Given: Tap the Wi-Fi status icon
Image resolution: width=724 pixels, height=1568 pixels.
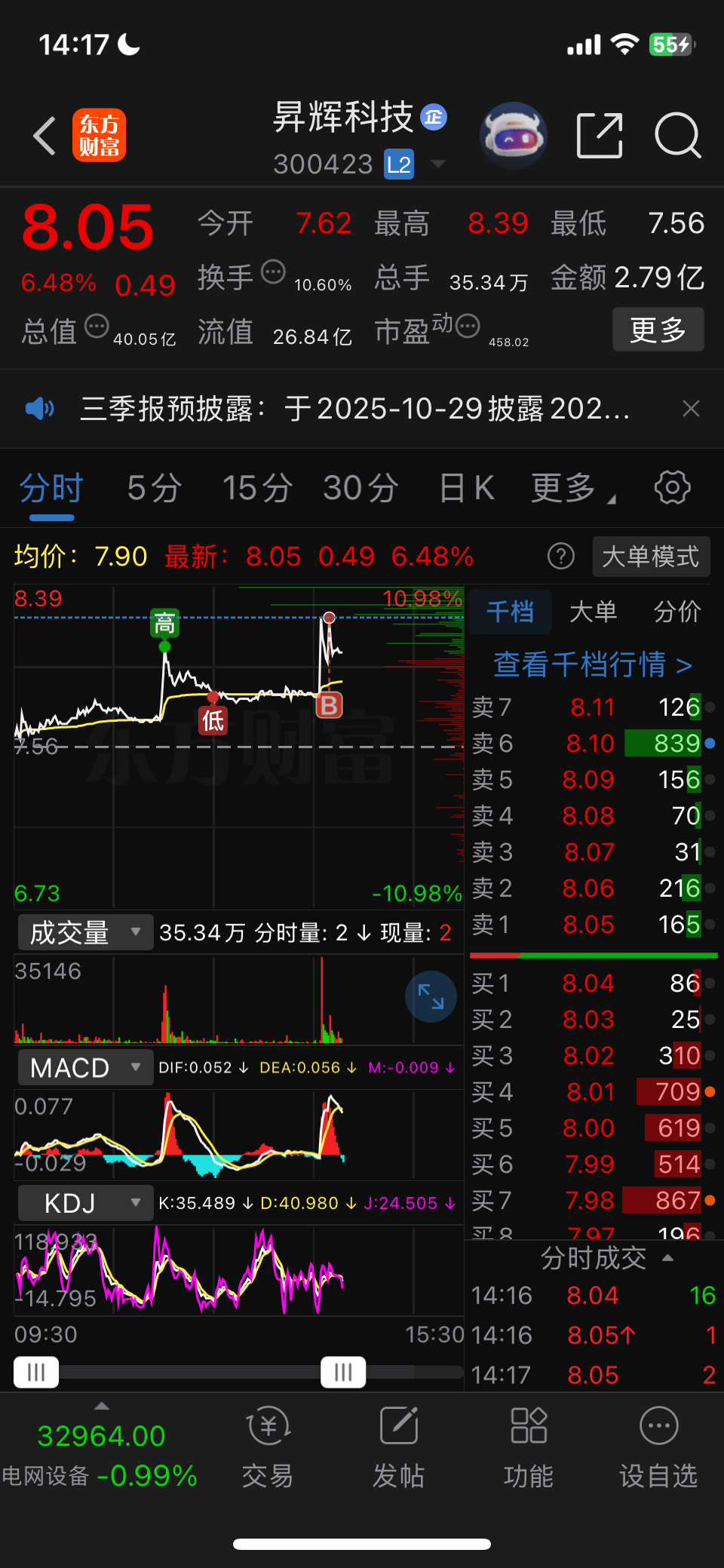Looking at the screenshot, I should click(624, 44).
